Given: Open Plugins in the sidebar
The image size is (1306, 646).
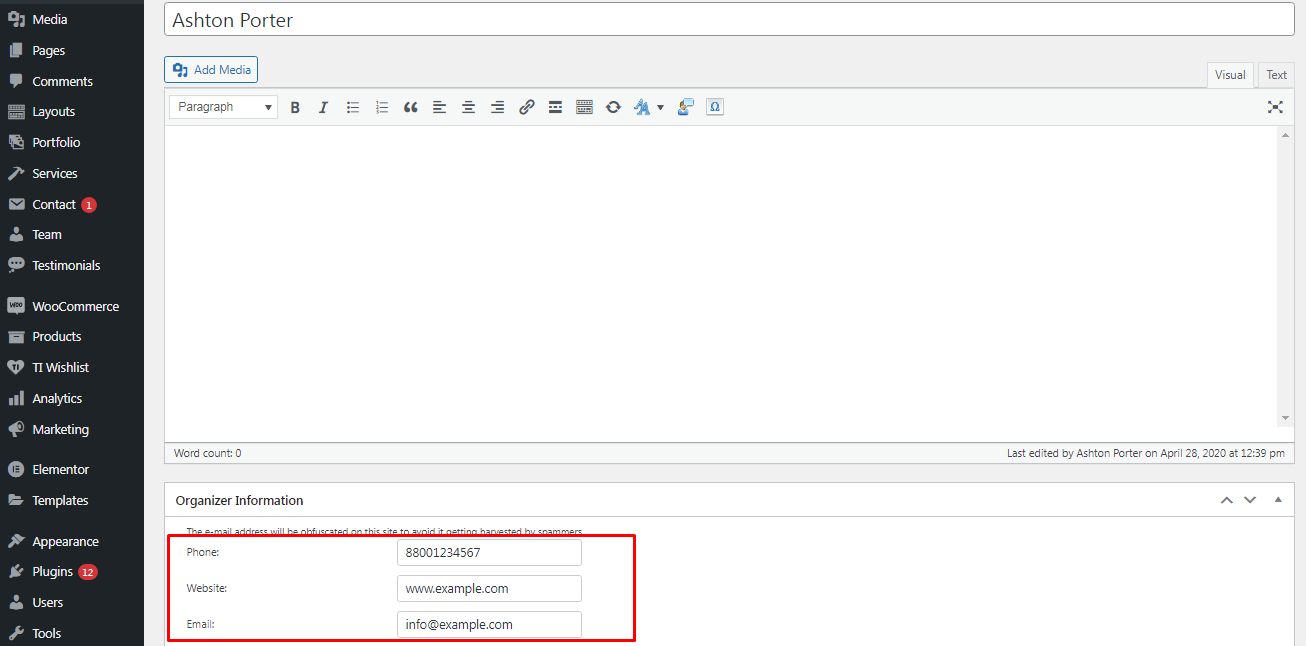Looking at the screenshot, I should pos(72,572).
